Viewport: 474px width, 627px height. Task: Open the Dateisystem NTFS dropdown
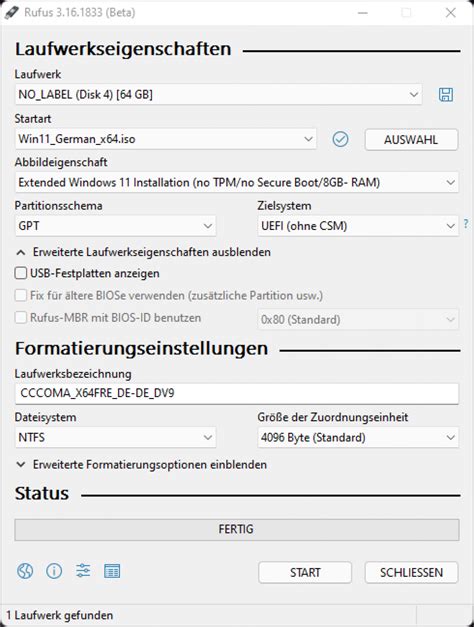click(x=115, y=437)
